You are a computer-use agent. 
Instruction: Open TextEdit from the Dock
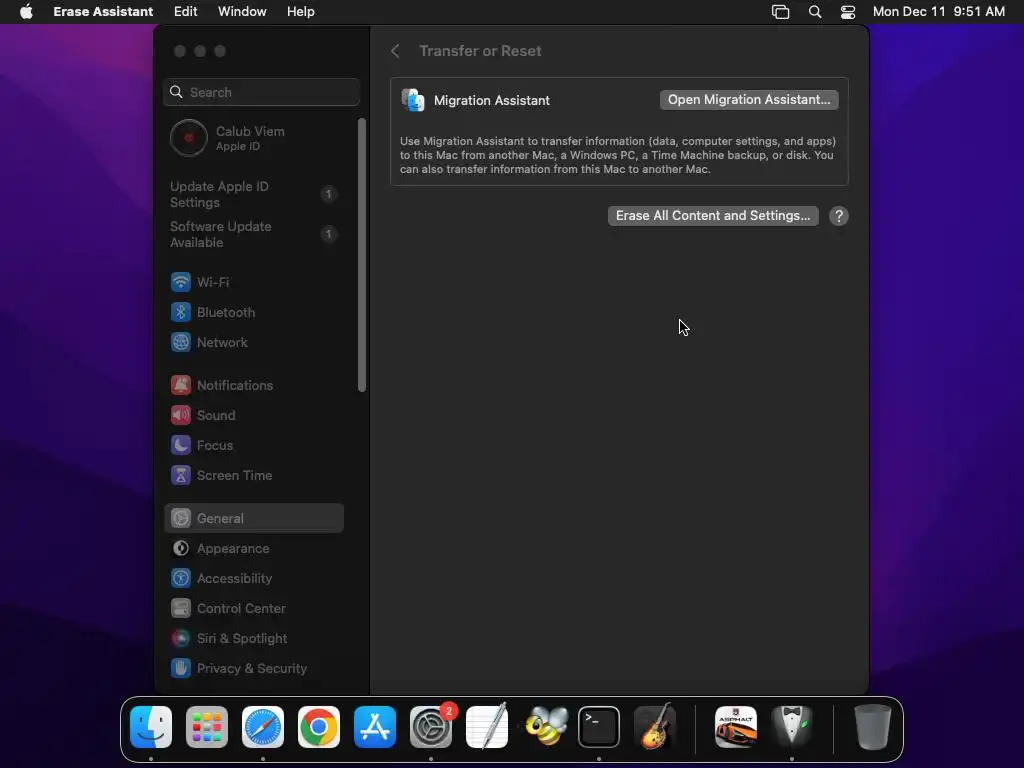tap(487, 727)
